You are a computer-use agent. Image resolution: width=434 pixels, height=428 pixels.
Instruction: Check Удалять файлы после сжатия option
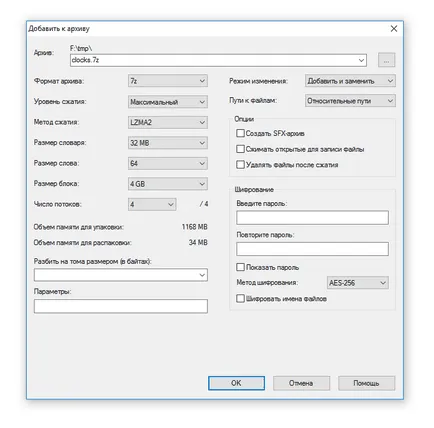tap(240, 165)
